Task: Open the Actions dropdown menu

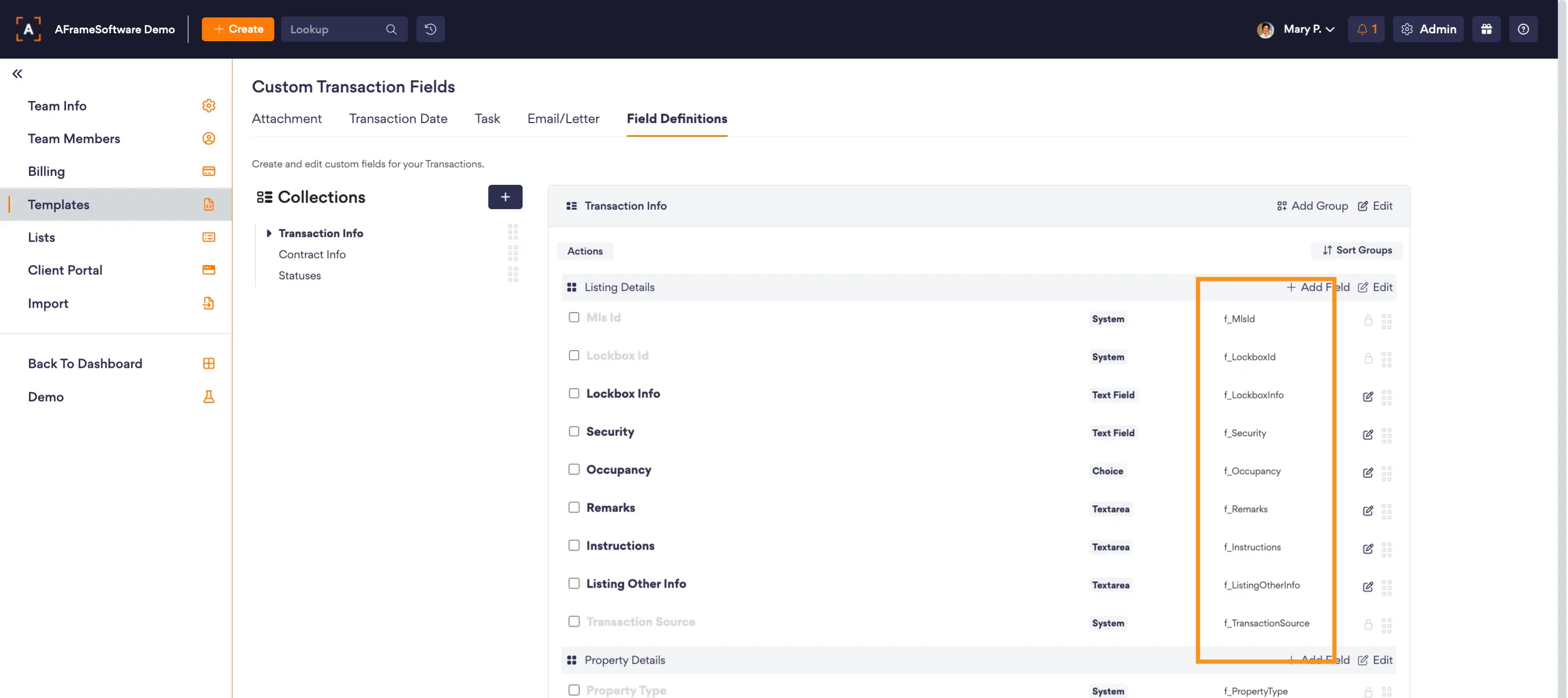Action: pyautogui.click(x=584, y=251)
